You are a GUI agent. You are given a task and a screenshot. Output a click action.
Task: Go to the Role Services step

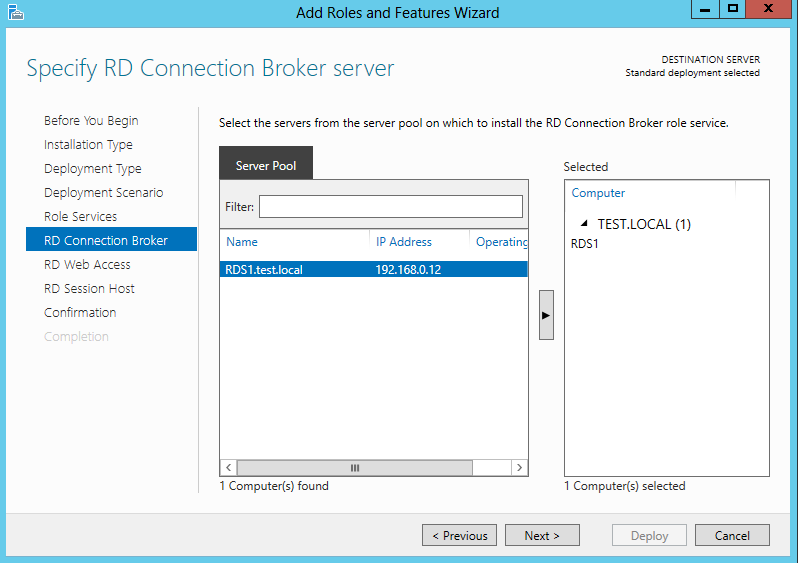(80, 216)
